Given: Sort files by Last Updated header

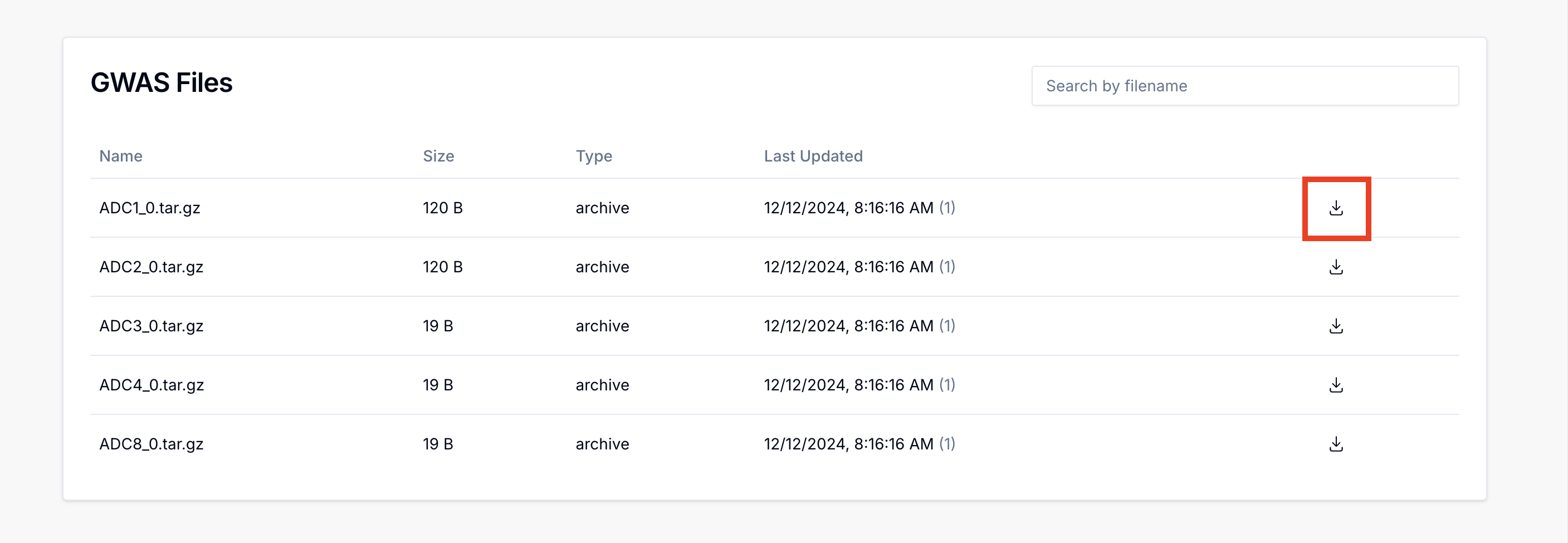Looking at the screenshot, I should point(813,156).
